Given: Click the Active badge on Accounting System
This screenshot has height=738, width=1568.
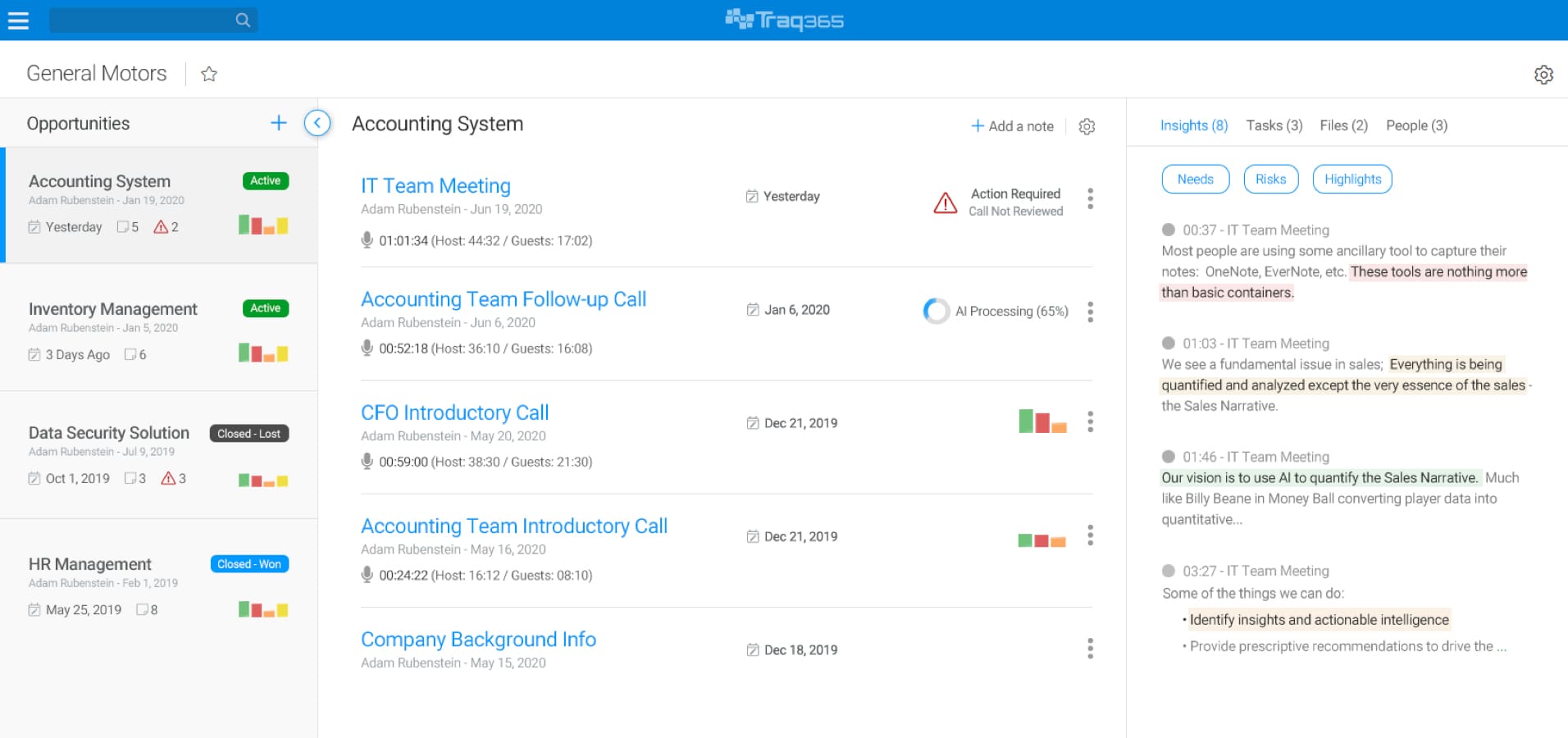Looking at the screenshot, I should (x=266, y=180).
